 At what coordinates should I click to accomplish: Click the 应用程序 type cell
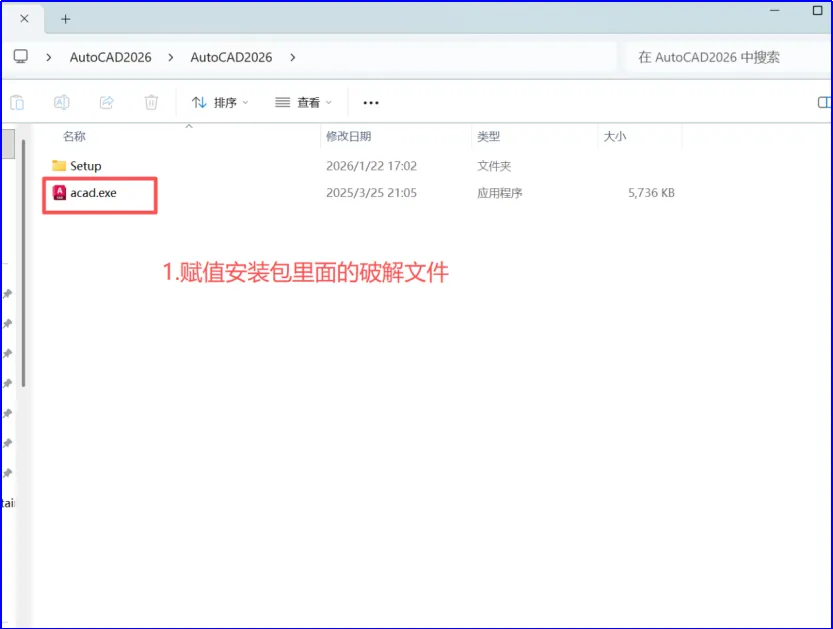[x=499, y=193]
